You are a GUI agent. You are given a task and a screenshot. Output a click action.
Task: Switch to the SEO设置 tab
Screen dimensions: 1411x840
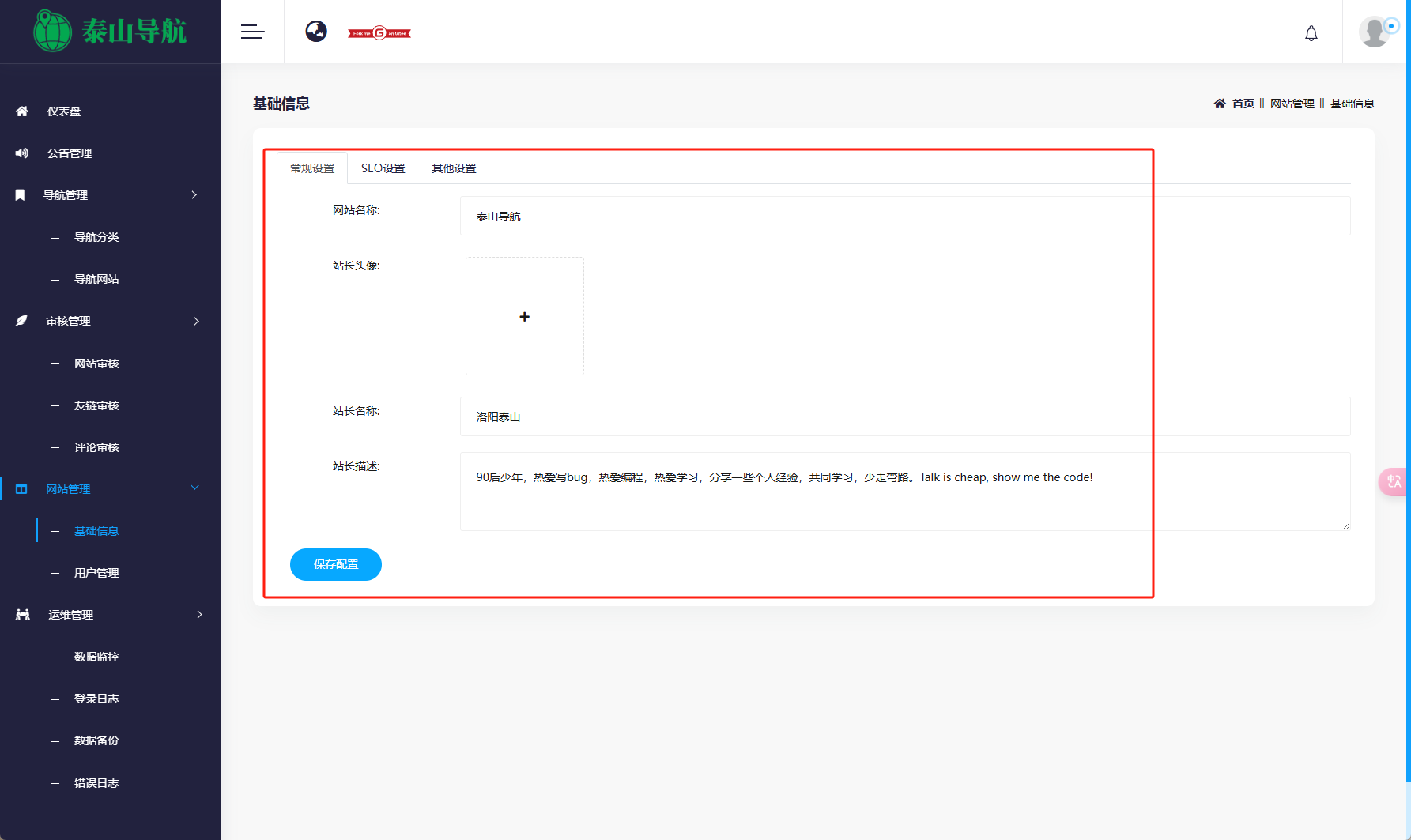point(383,168)
